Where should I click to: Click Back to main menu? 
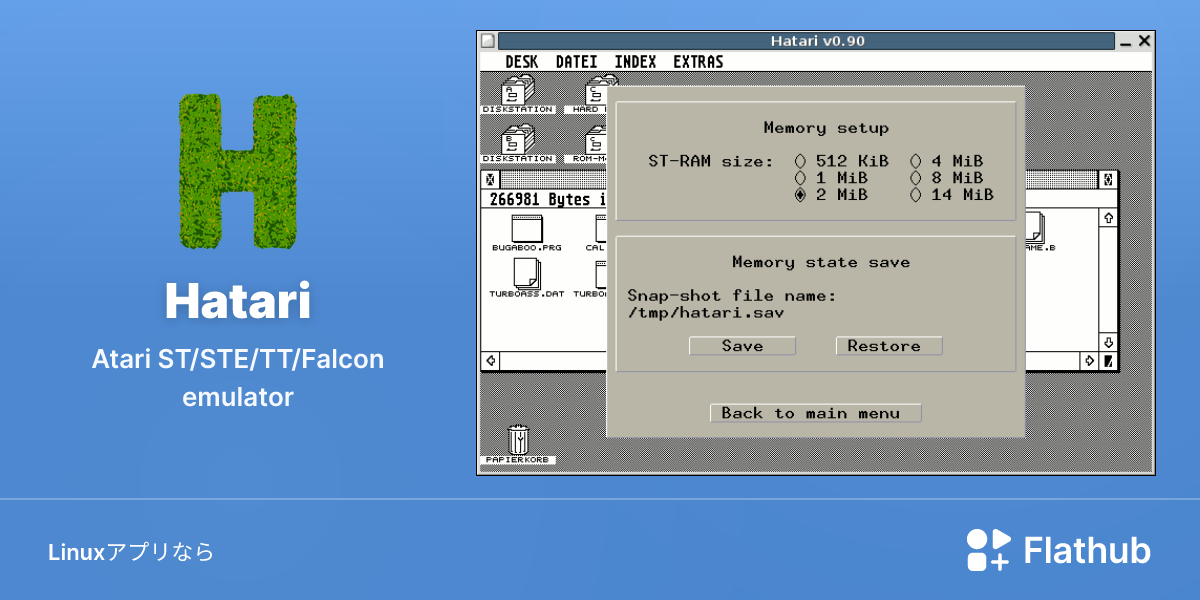tap(815, 413)
